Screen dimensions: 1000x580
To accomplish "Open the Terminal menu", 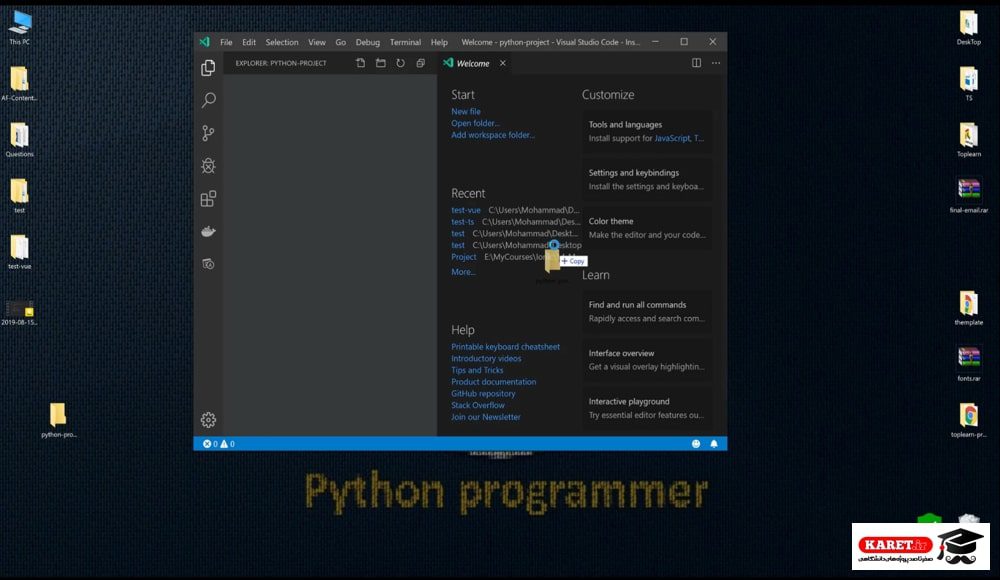I will pos(405,42).
